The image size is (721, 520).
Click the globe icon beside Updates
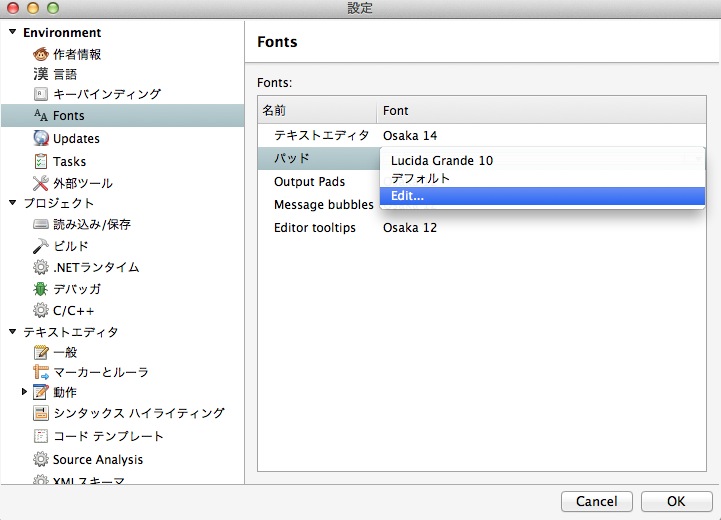pos(40,138)
